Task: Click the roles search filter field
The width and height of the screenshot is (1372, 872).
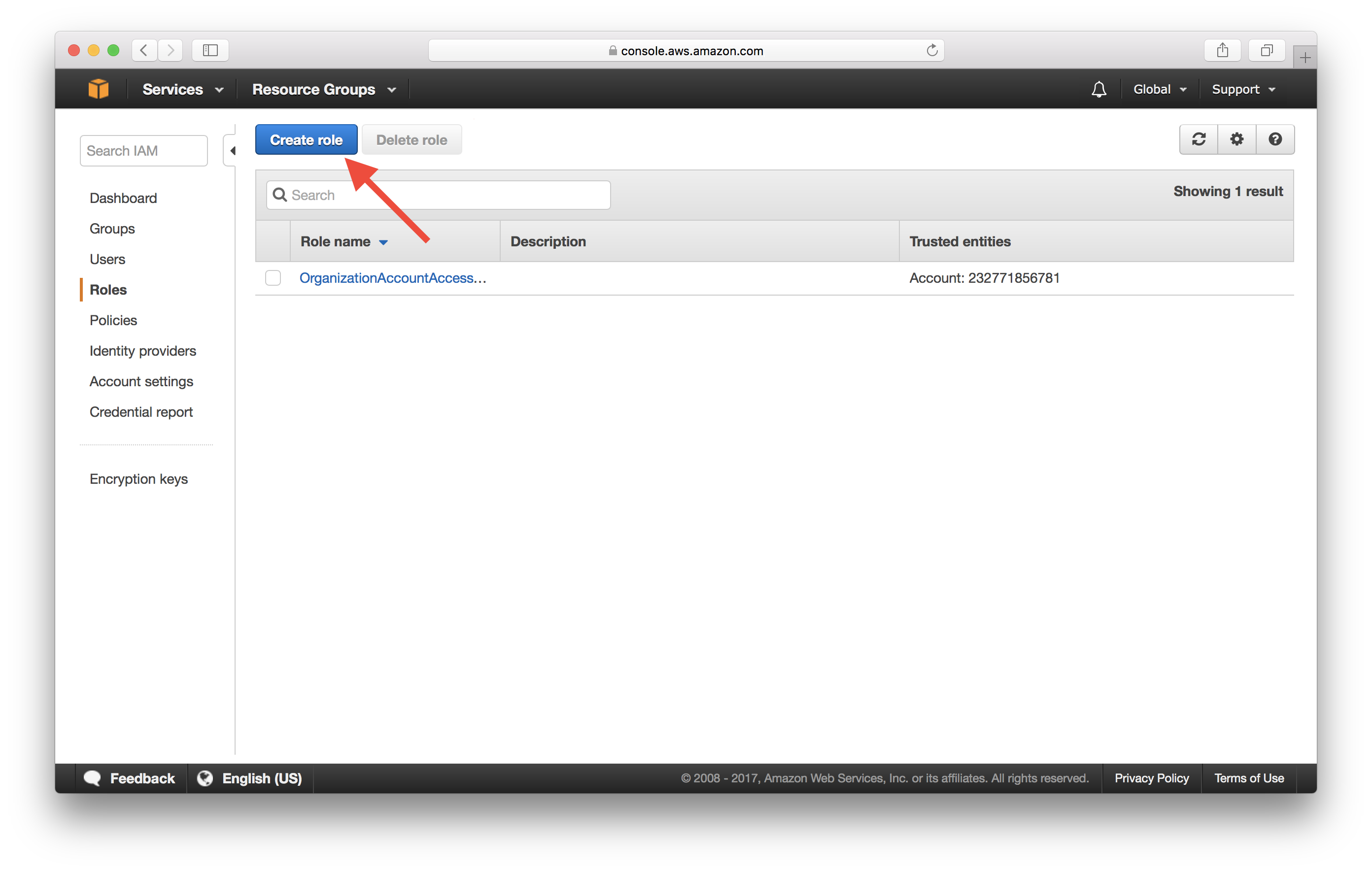Action: 437,192
